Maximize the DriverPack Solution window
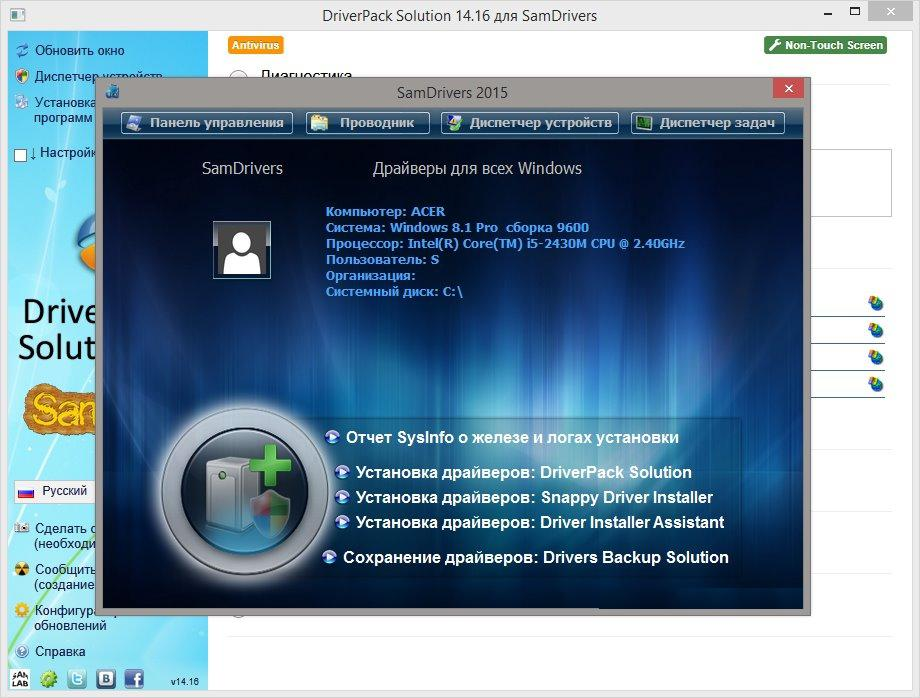Viewport: 920px width, 698px height. coord(855,12)
